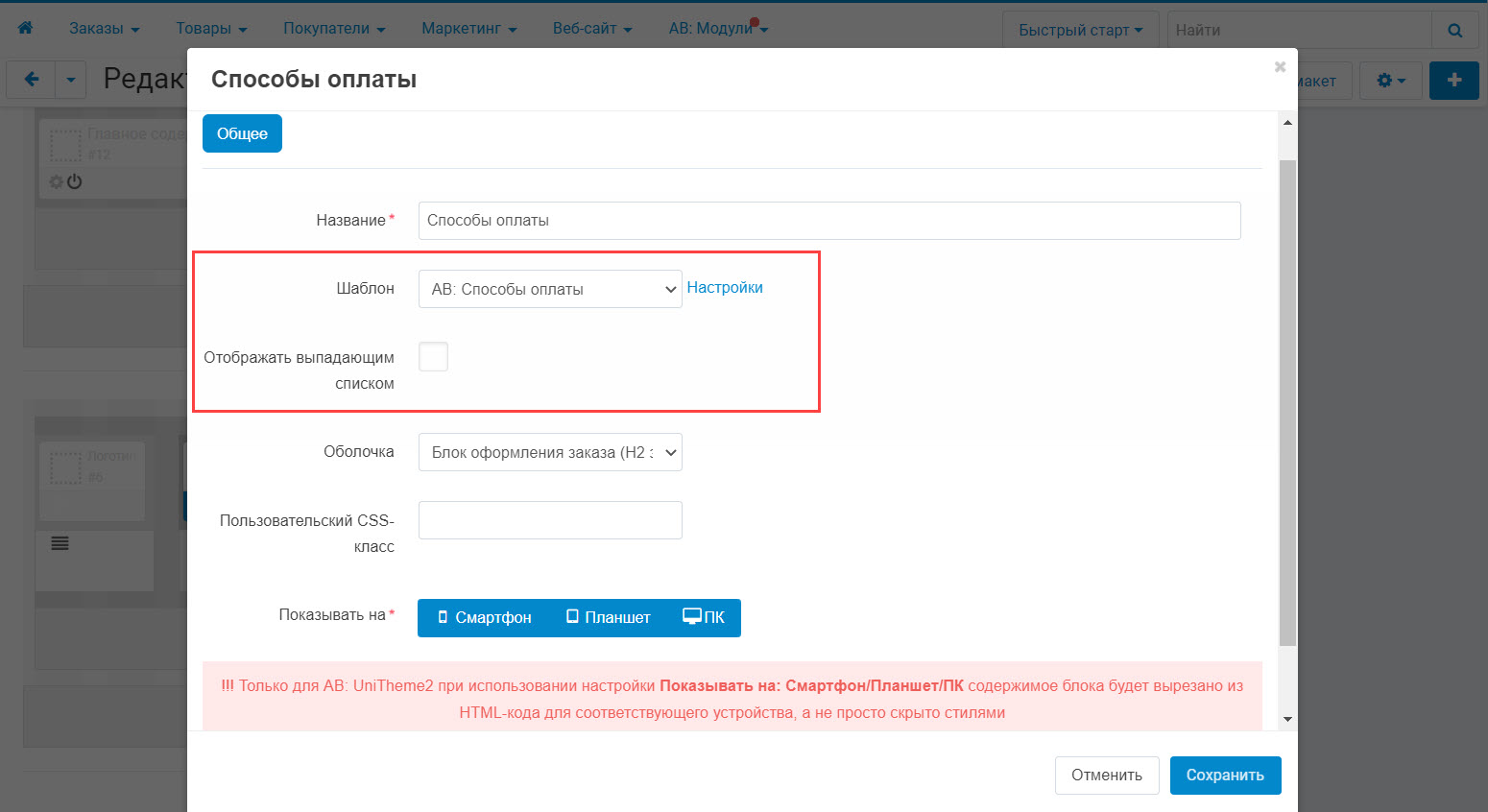1488x812 pixels.
Task: Open the Оболочка dropdown
Action: click(x=550, y=452)
